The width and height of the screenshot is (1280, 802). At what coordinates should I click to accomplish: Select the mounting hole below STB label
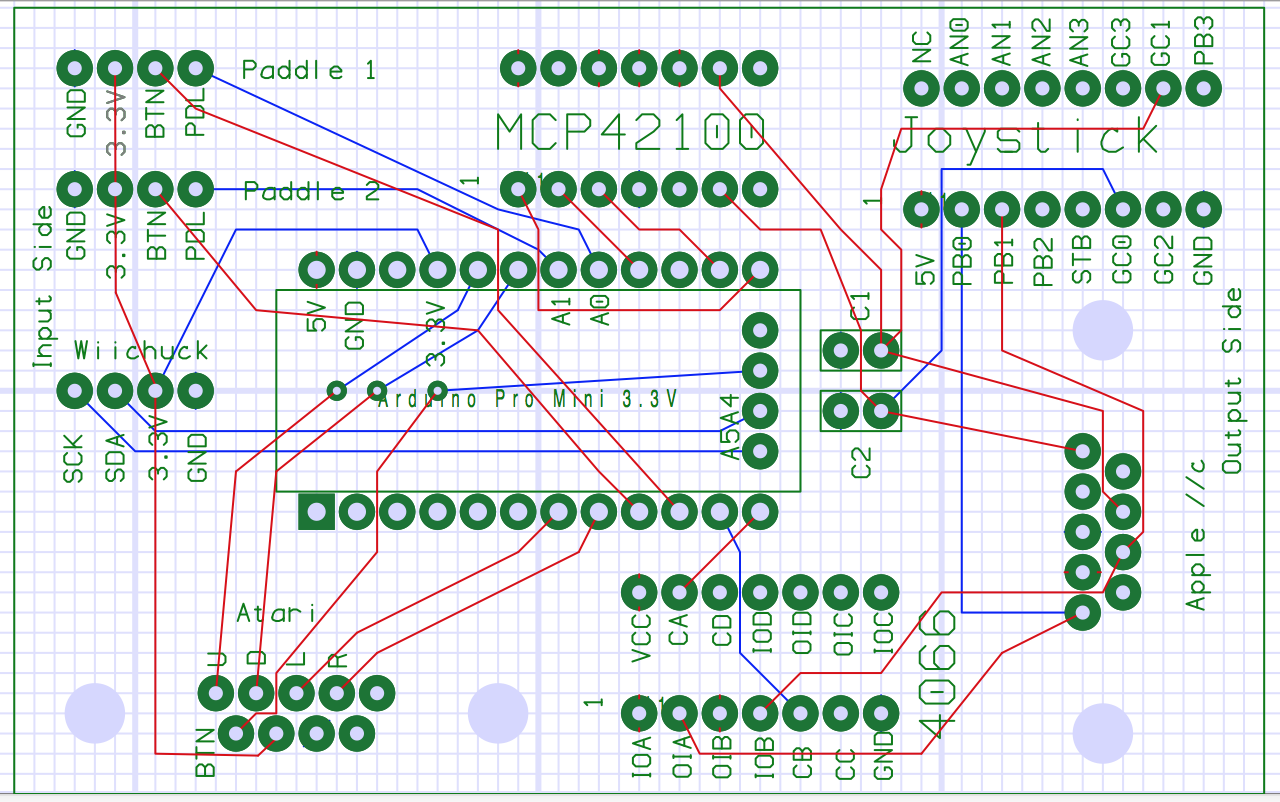(1101, 329)
